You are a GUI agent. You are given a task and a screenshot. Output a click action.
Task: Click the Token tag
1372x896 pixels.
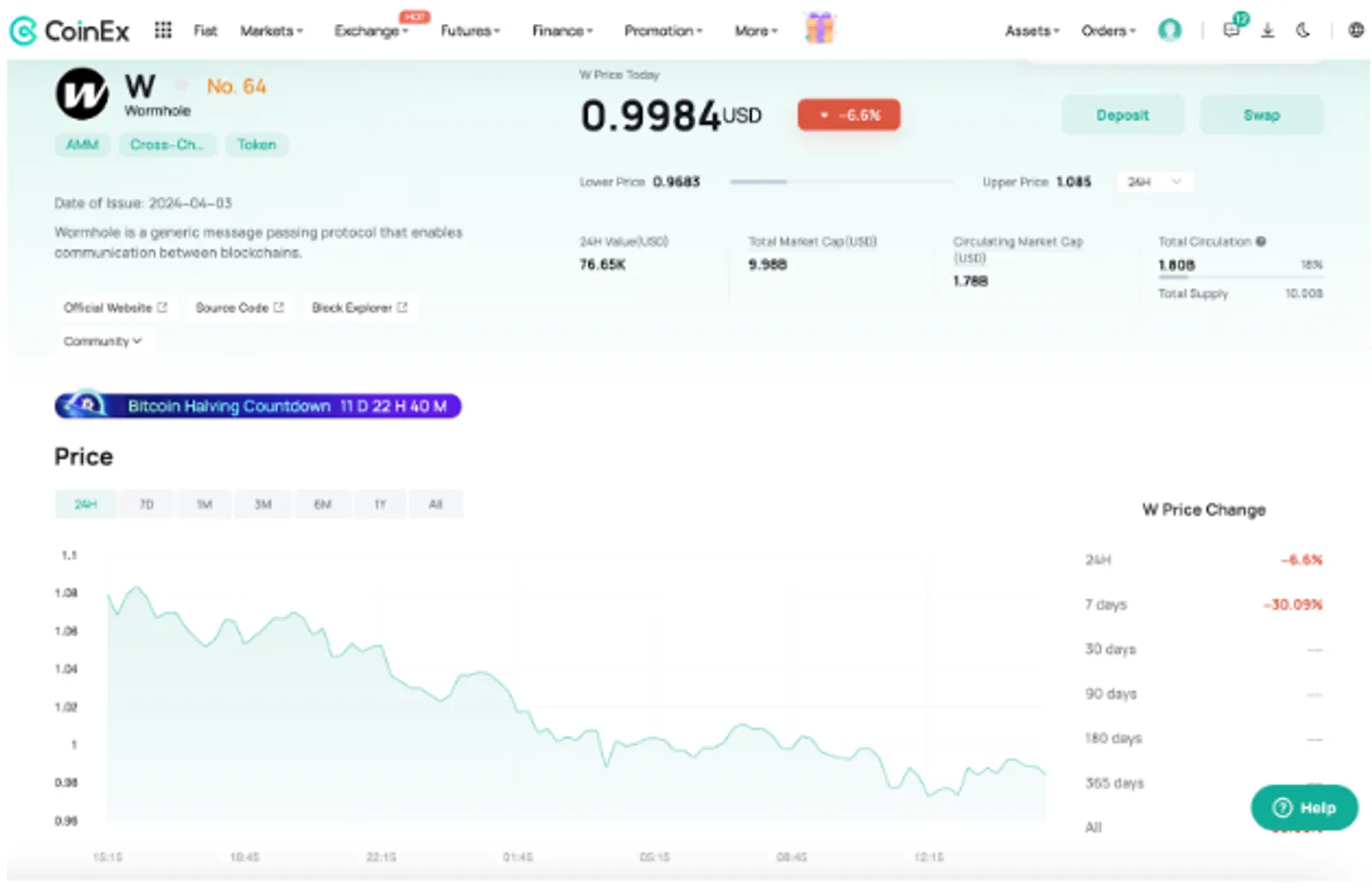pyautogui.click(x=256, y=145)
